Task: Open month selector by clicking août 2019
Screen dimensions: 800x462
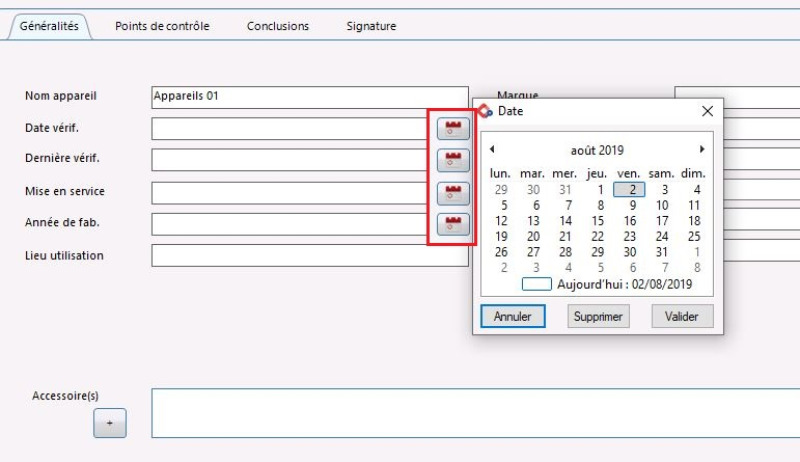Action: coord(597,150)
